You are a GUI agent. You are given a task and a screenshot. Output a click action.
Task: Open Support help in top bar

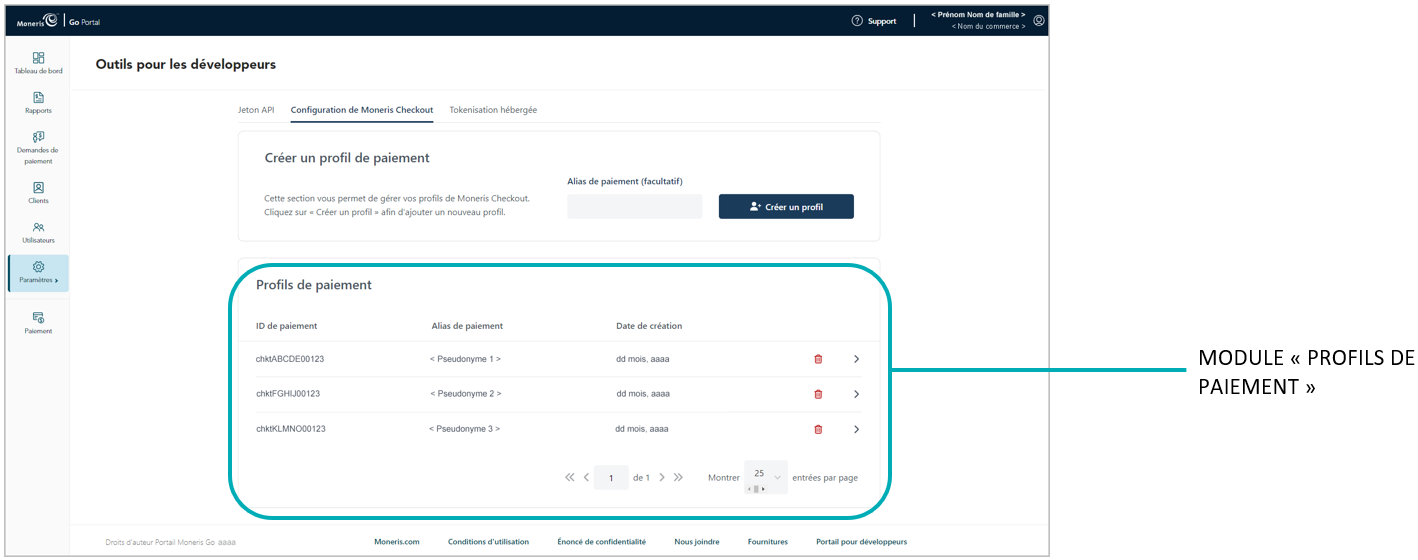click(x=874, y=21)
